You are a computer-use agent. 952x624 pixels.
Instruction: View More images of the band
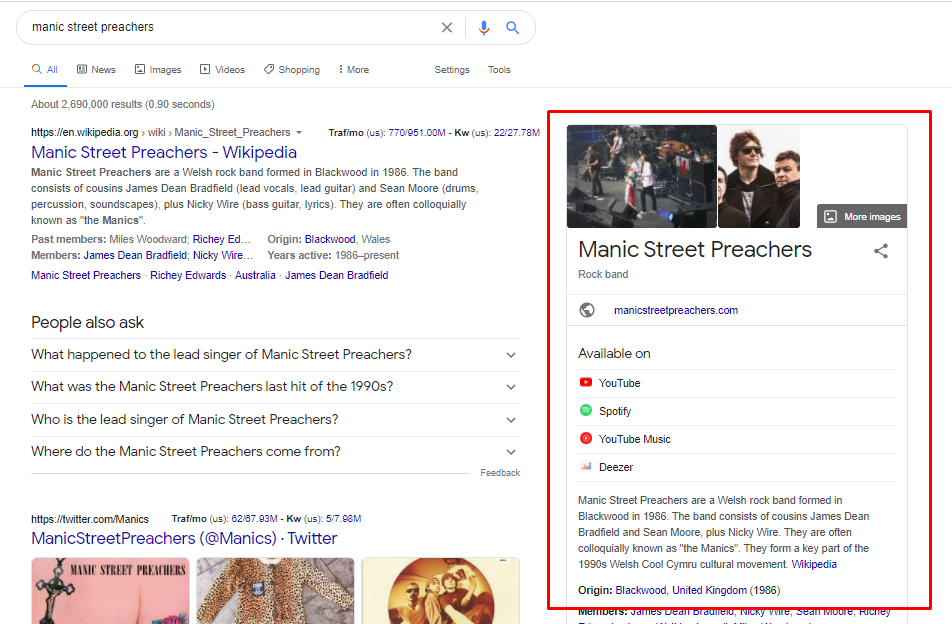tap(862, 217)
